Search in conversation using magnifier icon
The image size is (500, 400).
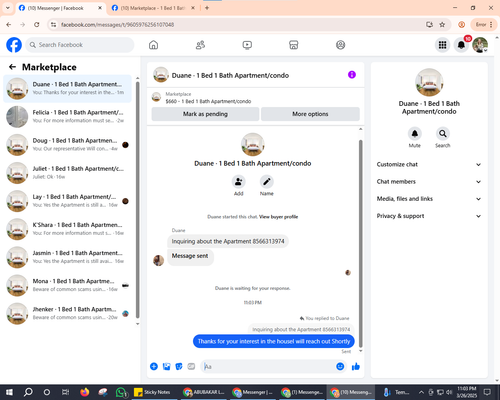click(443, 134)
